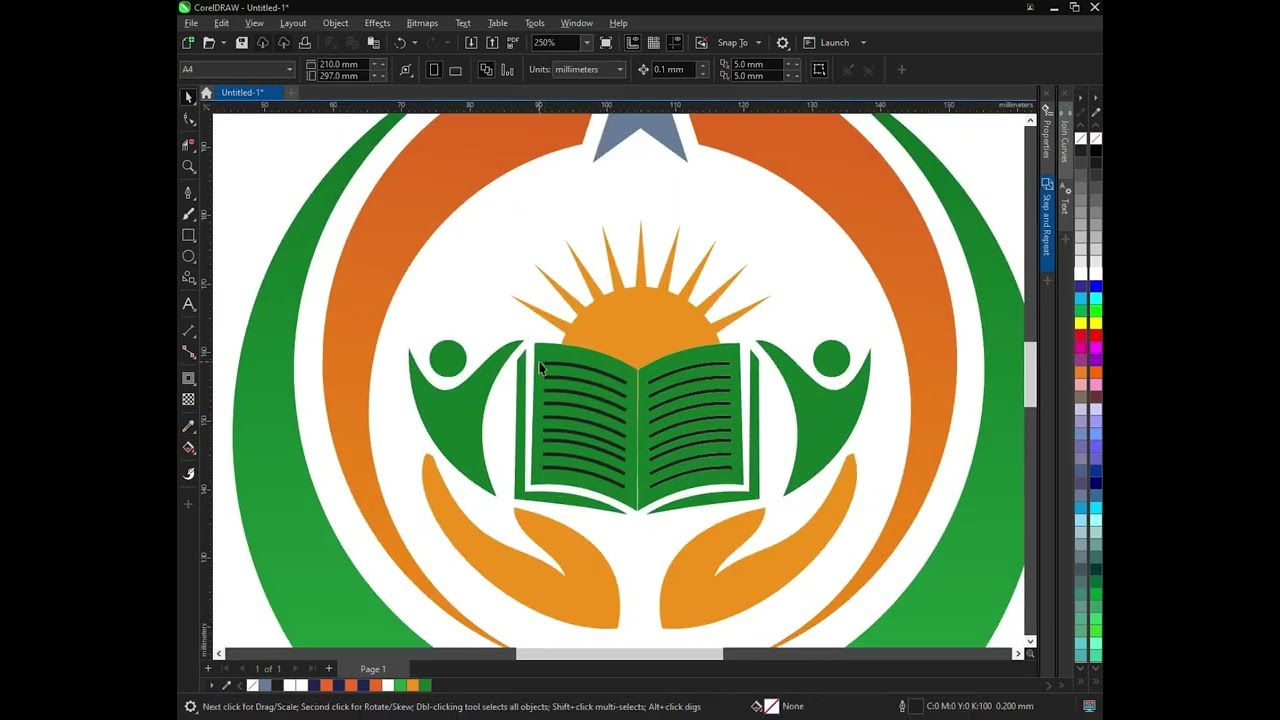The width and height of the screenshot is (1280, 720).
Task: Open the Layout menu
Action: [293, 23]
